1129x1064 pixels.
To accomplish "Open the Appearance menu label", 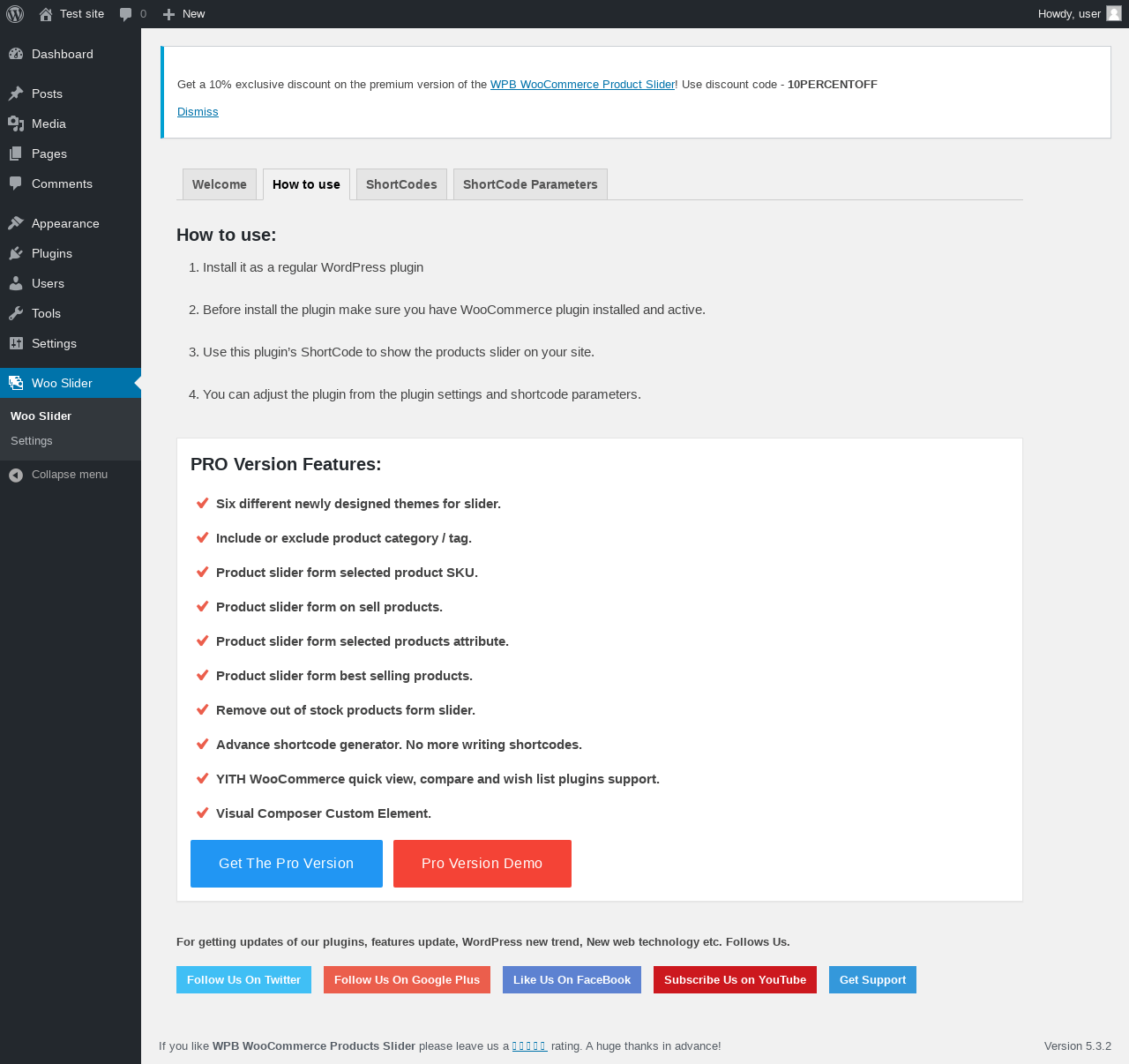I will (x=65, y=223).
